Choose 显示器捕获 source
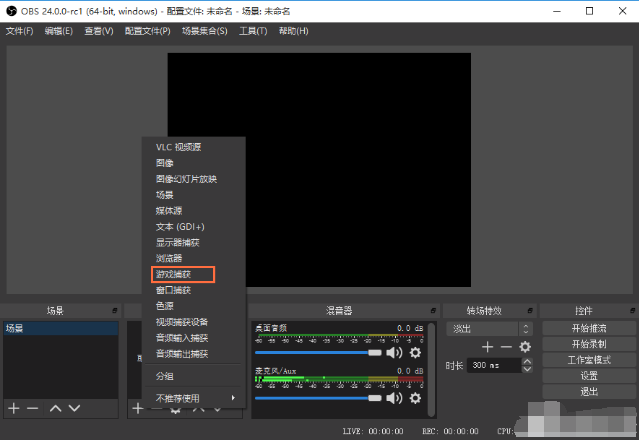 [178, 242]
